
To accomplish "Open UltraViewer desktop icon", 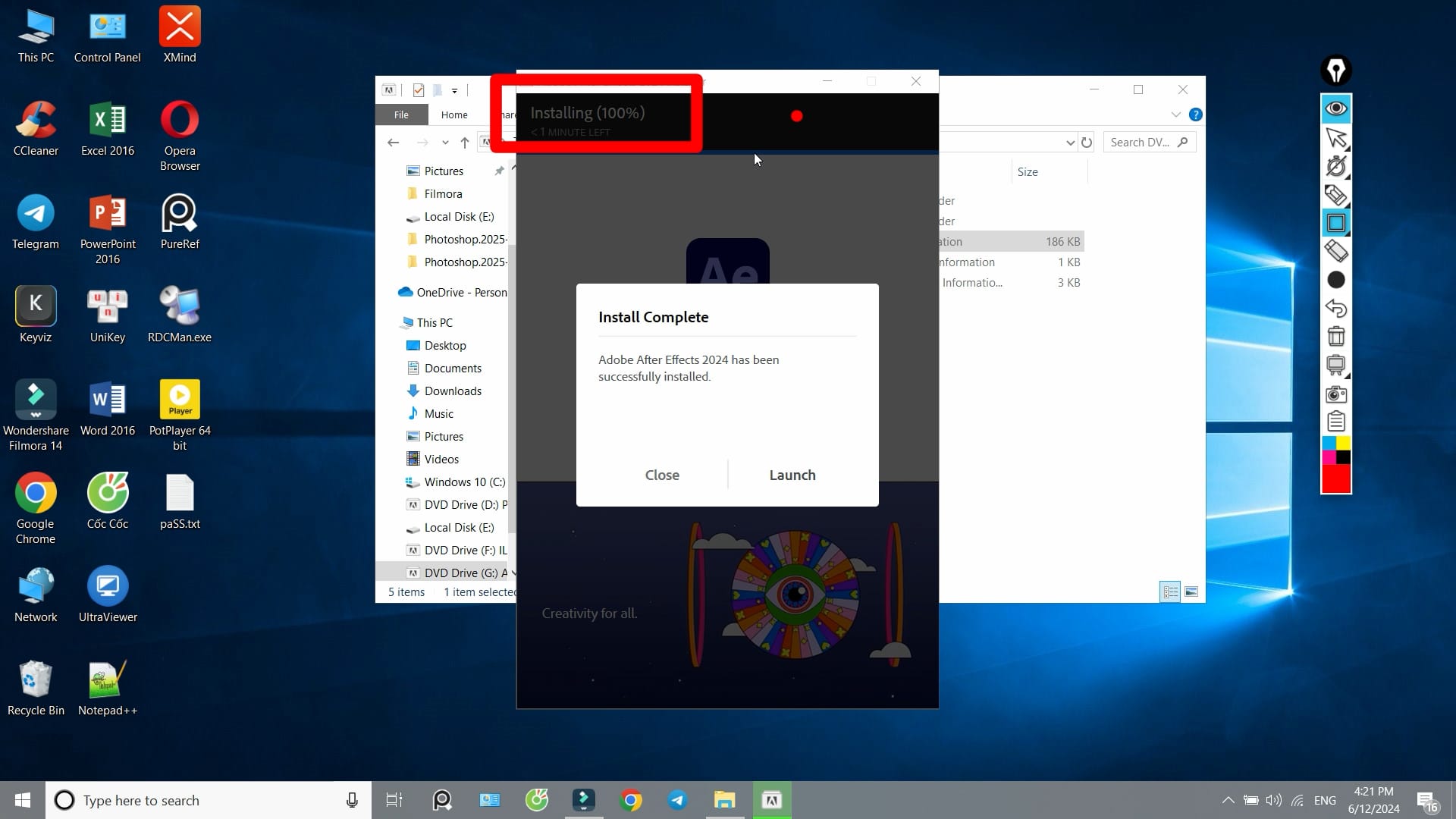I will 108,595.
